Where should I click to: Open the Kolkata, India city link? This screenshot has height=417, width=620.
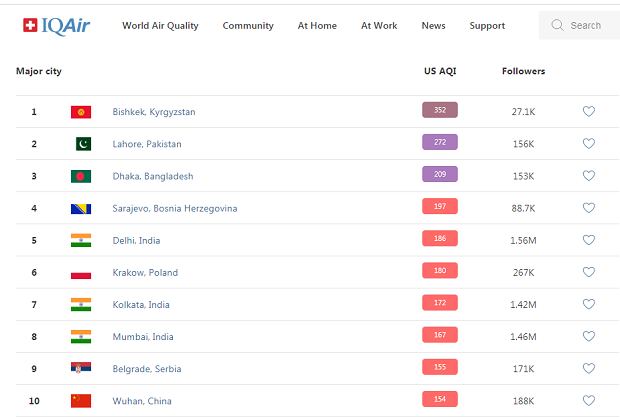[x=140, y=304]
